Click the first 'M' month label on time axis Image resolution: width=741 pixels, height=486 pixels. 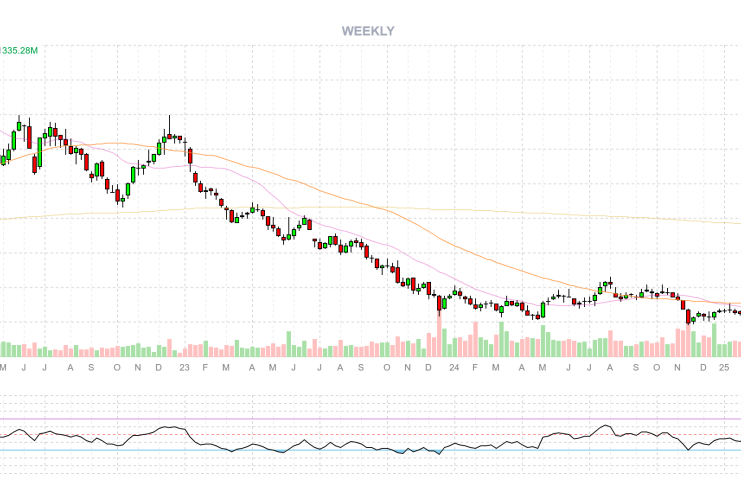coord(5,368)
